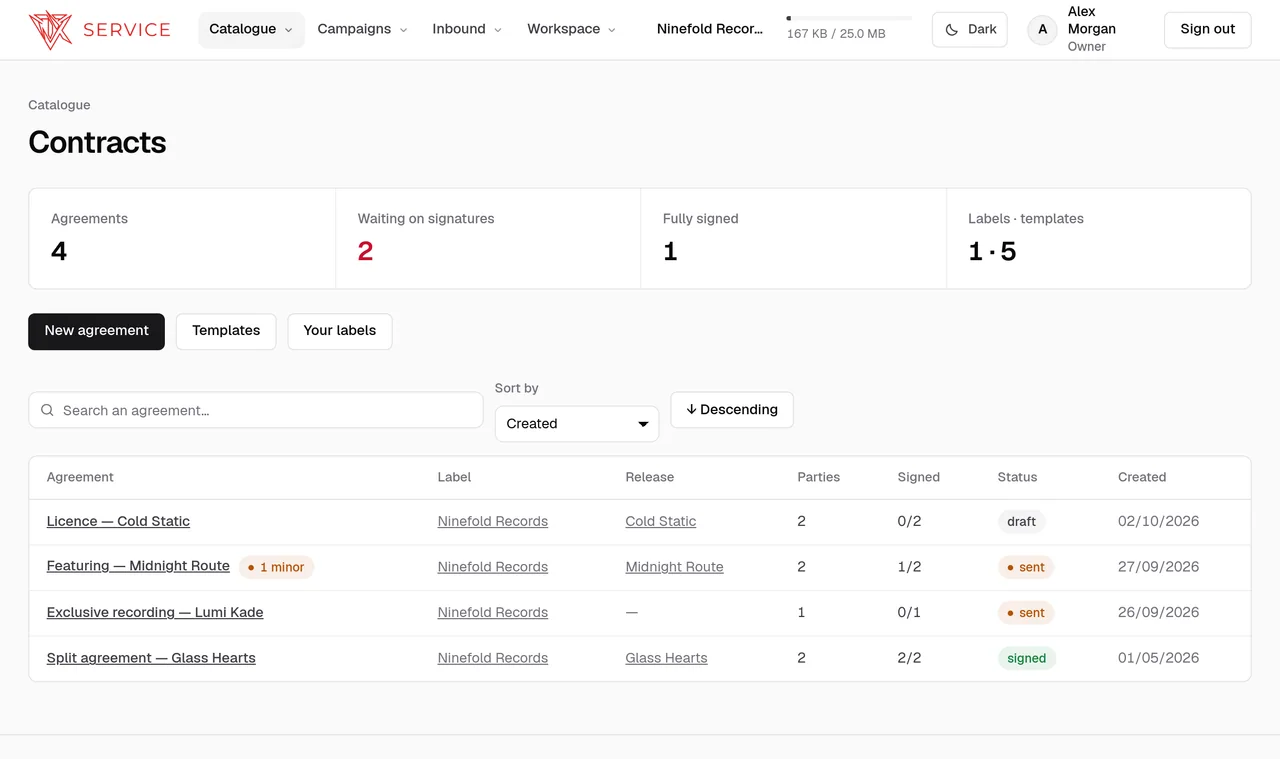Click the Created column header
This screenshot has height=759, width=1280.
coord(1142,477)
